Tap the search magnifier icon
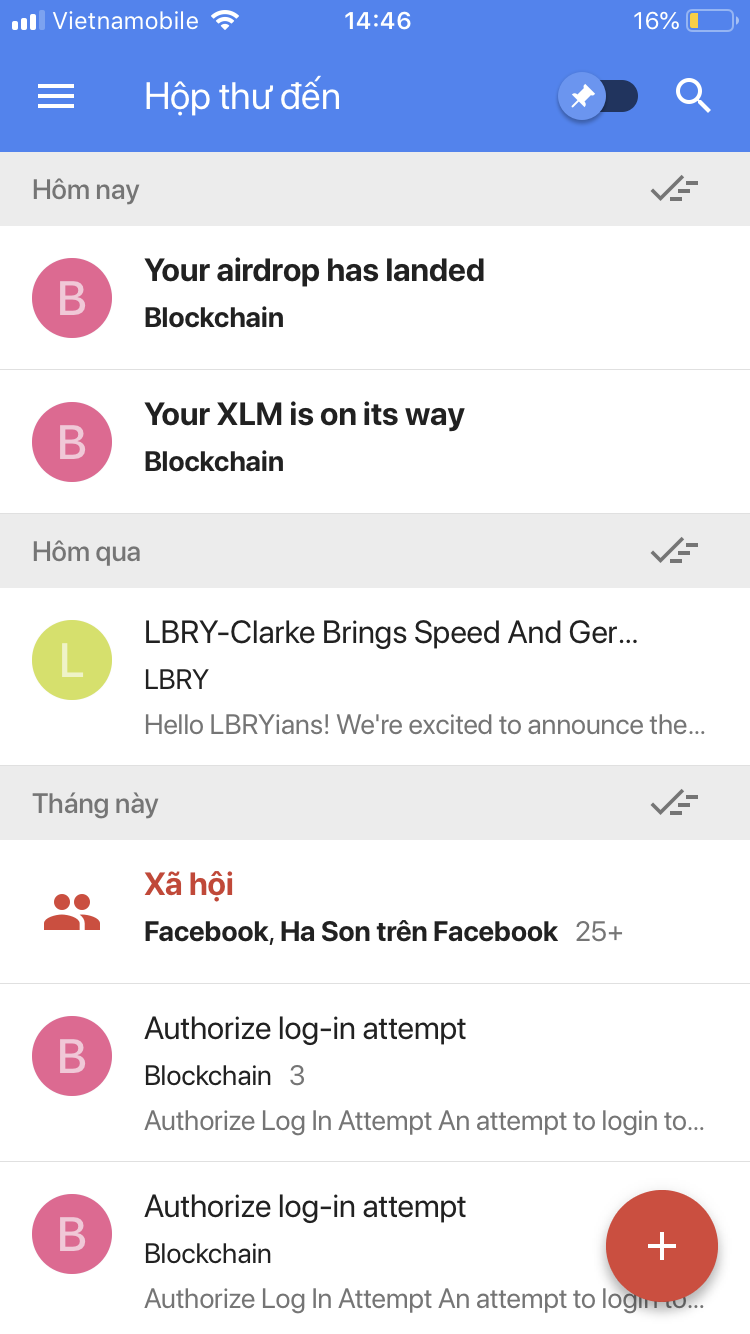The height and width of the screenshot is (1334, 750). [693, 96]
